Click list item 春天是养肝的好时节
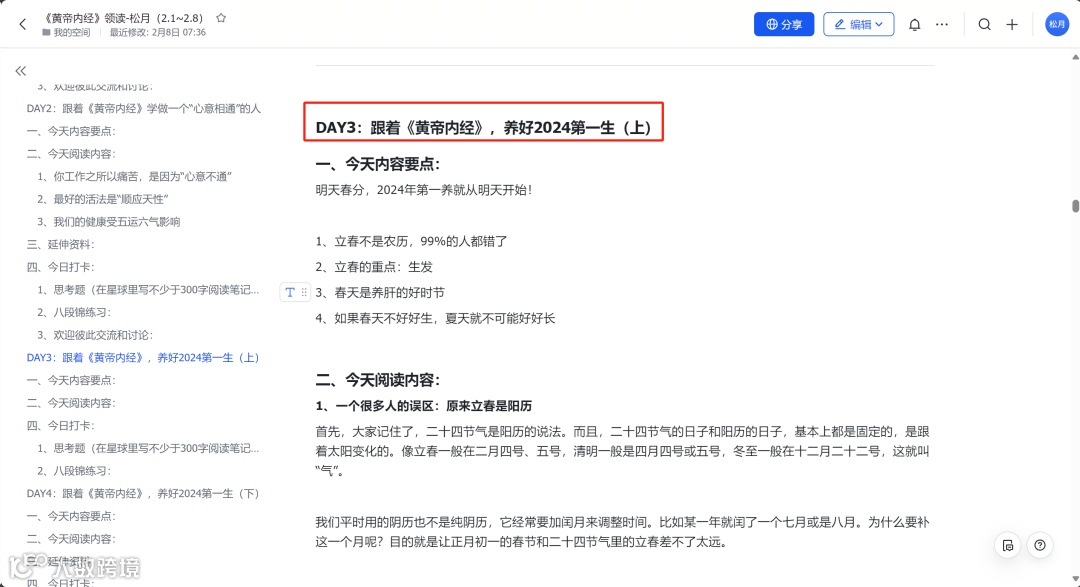The image size is (1080, 587). click(380, 293)
